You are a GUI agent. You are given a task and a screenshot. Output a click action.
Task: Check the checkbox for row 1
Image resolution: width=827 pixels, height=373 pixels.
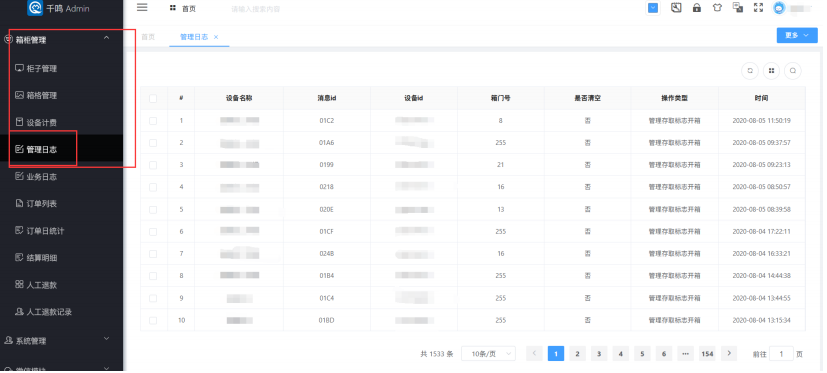coord(153,121)
